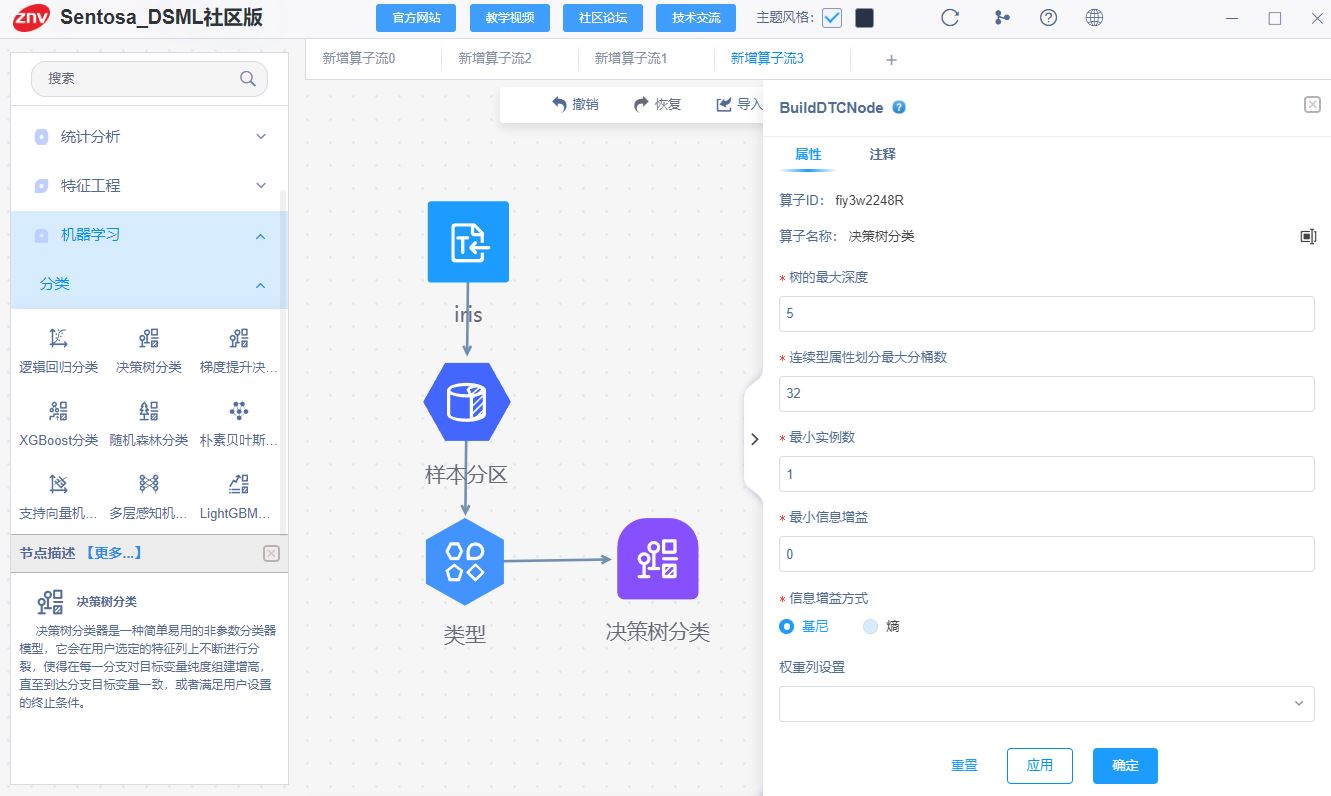Click the 应用 apply button
The image size is (1331, 796).
[1040, 765]
